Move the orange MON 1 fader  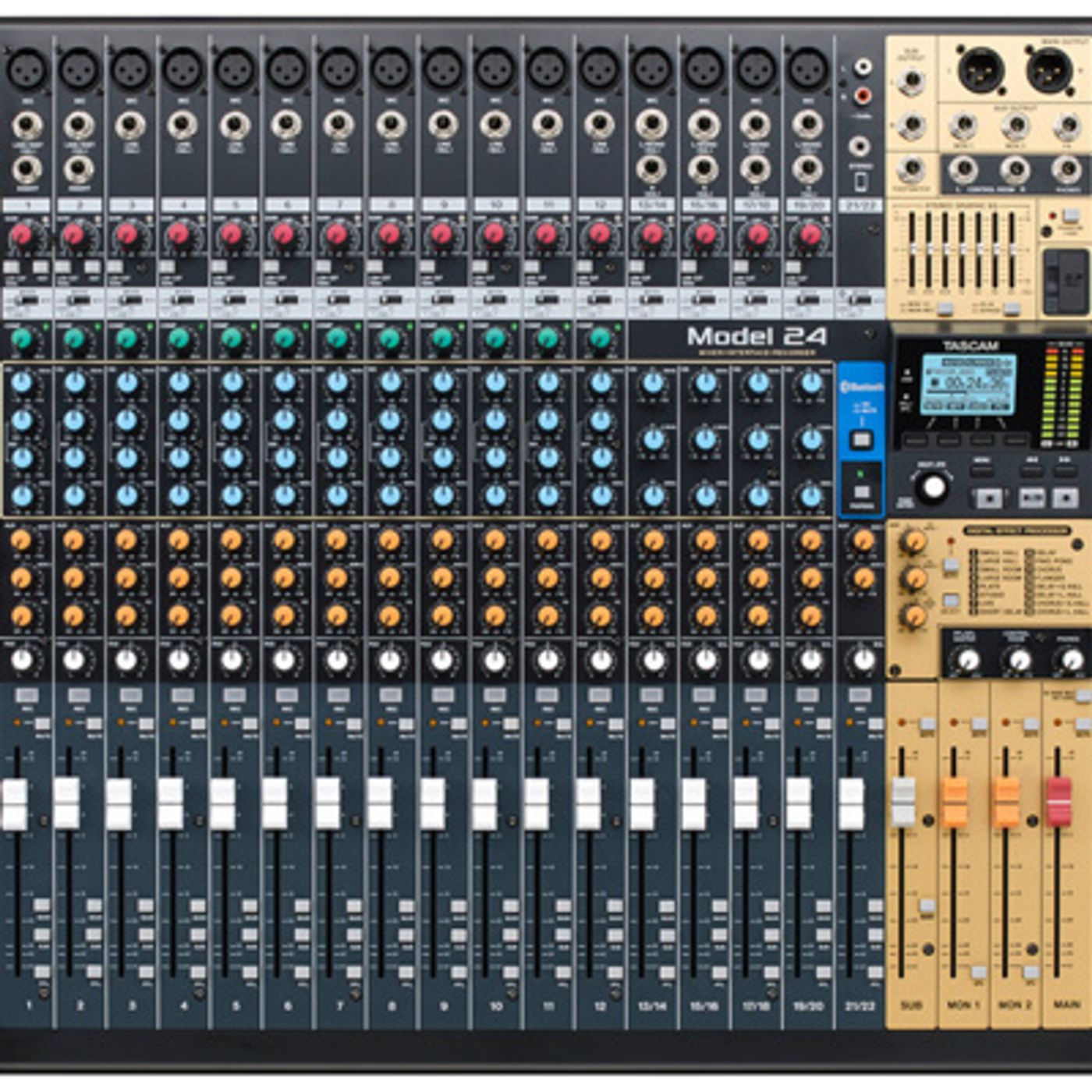click(x=955, y=802)
